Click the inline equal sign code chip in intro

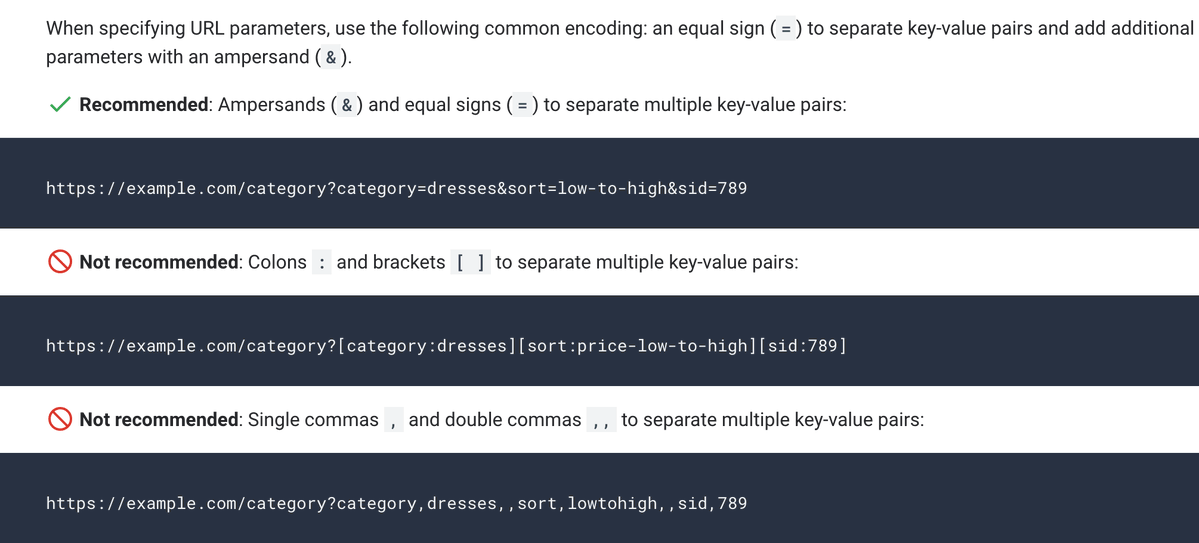[786, 29]
